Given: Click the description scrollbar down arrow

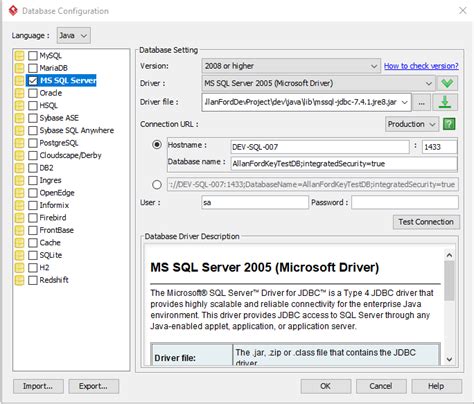Looking at the screenshot, I should point(449,359).
